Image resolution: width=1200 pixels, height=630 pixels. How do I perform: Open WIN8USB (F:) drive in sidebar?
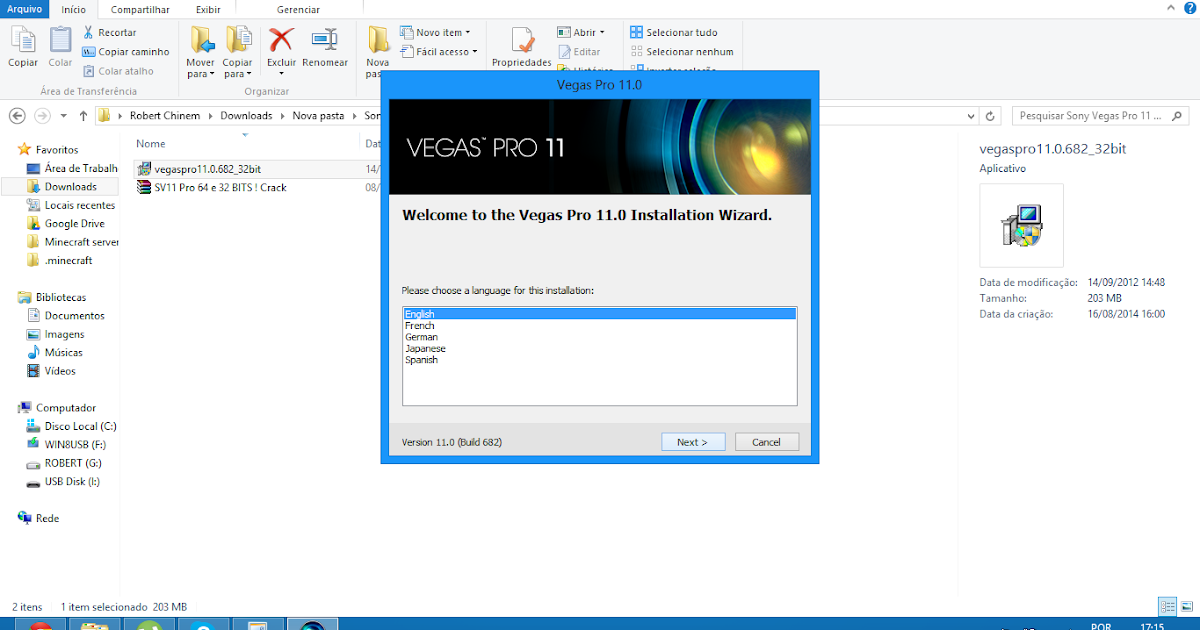66,444
